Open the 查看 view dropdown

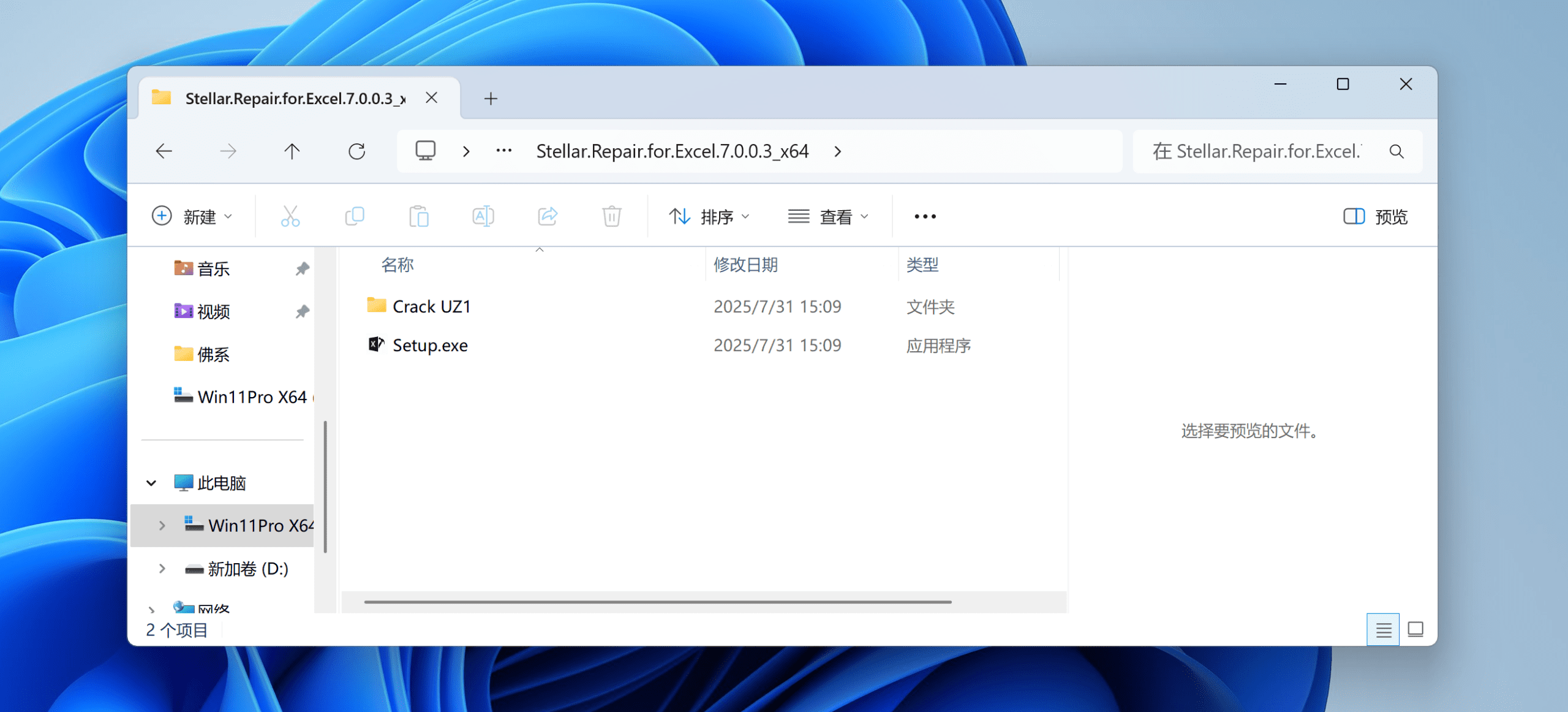[828, 216]
